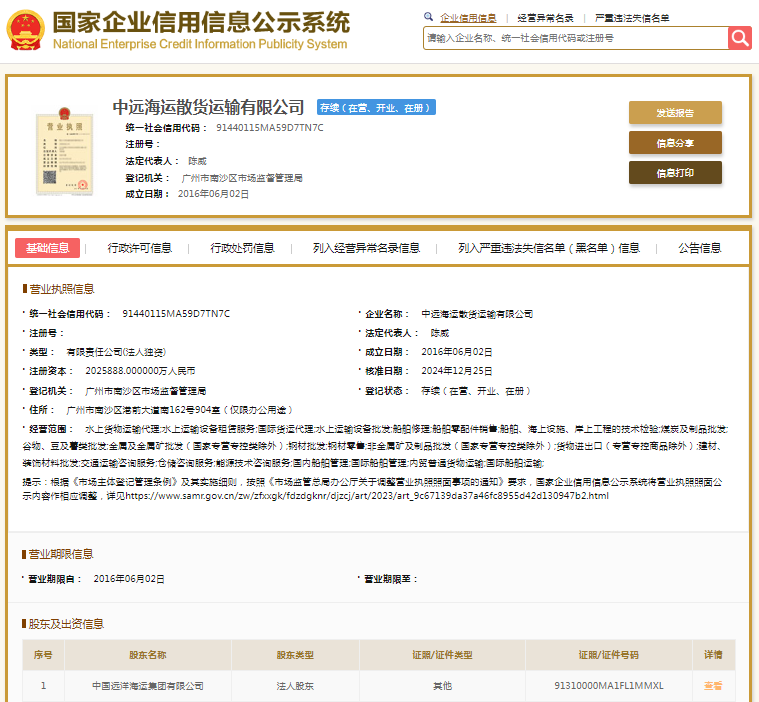Image resolution: width=759 pixels, height=702 pixels.
Task: Open the 列入严重违法失信名单(黑名单)信息 tab
Action: (x=549, y=248)
